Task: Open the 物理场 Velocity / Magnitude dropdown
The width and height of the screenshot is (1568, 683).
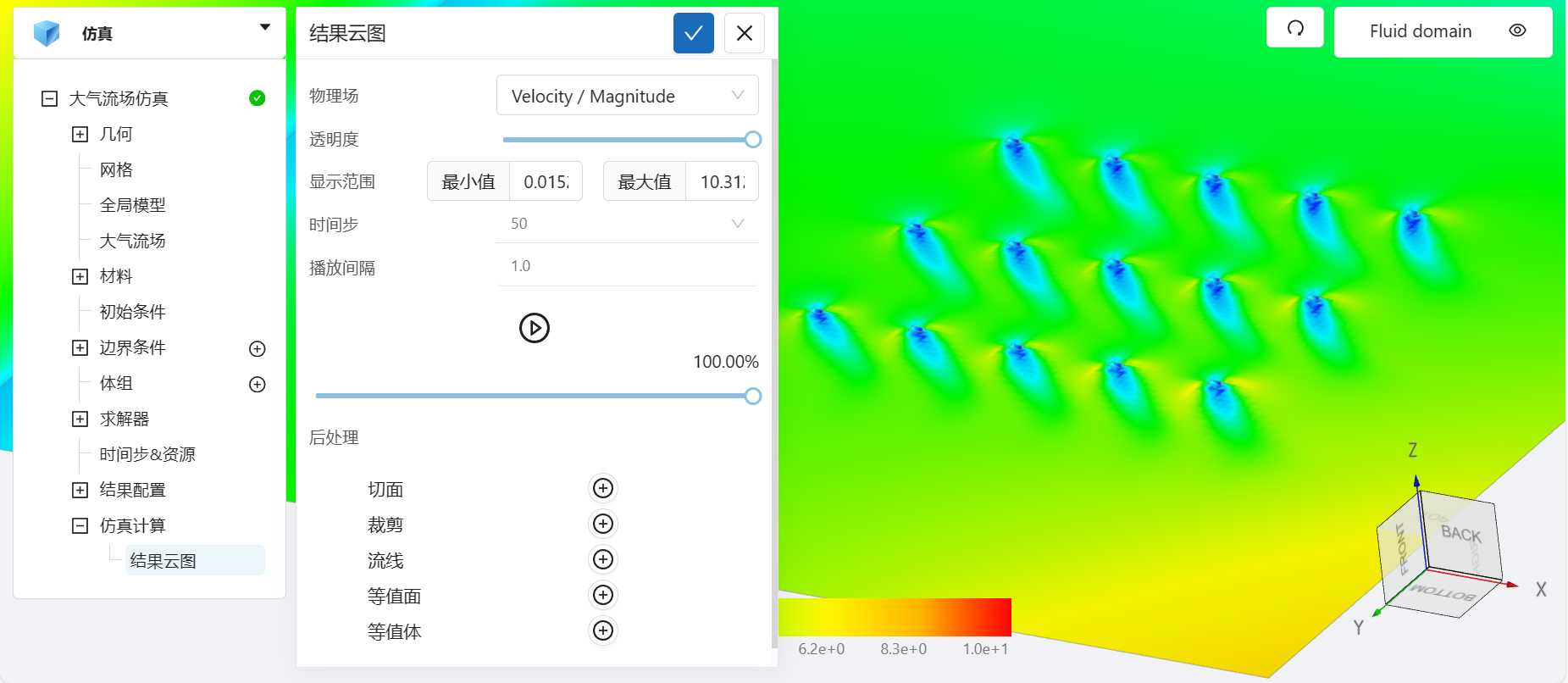Action: (x=627, y=96)
